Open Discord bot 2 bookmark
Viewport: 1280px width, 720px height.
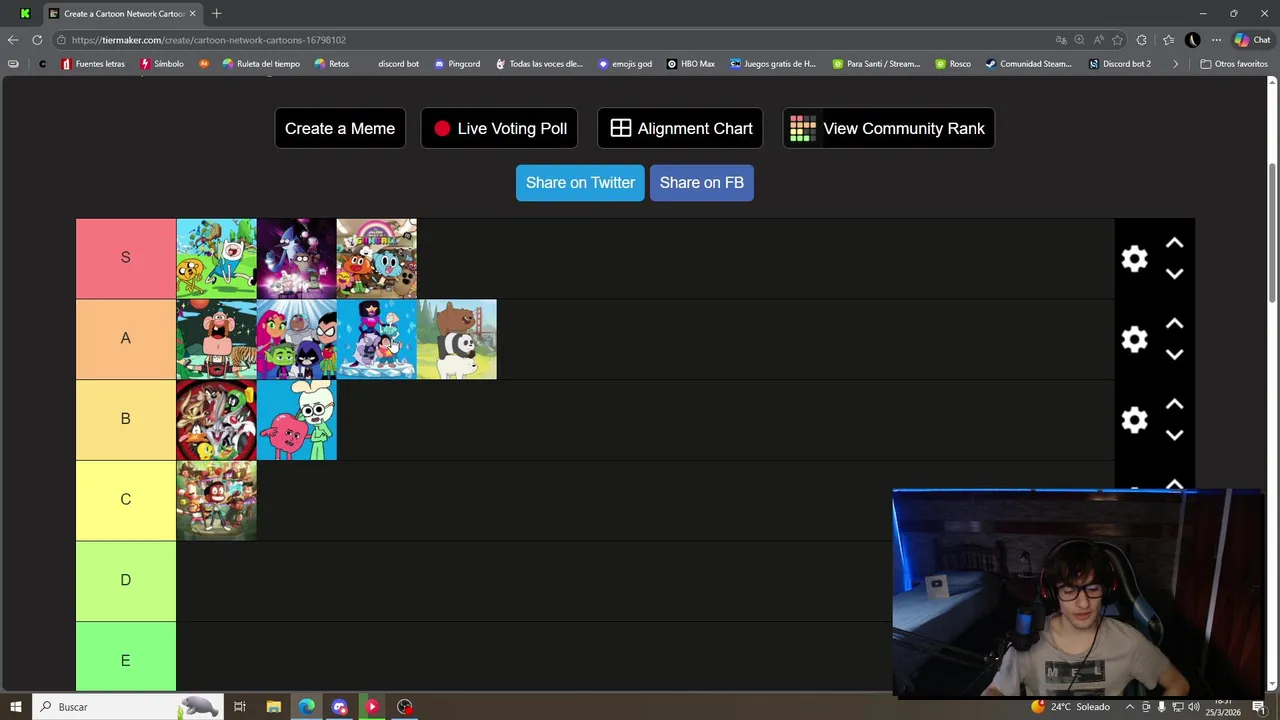click(1120, 64)
